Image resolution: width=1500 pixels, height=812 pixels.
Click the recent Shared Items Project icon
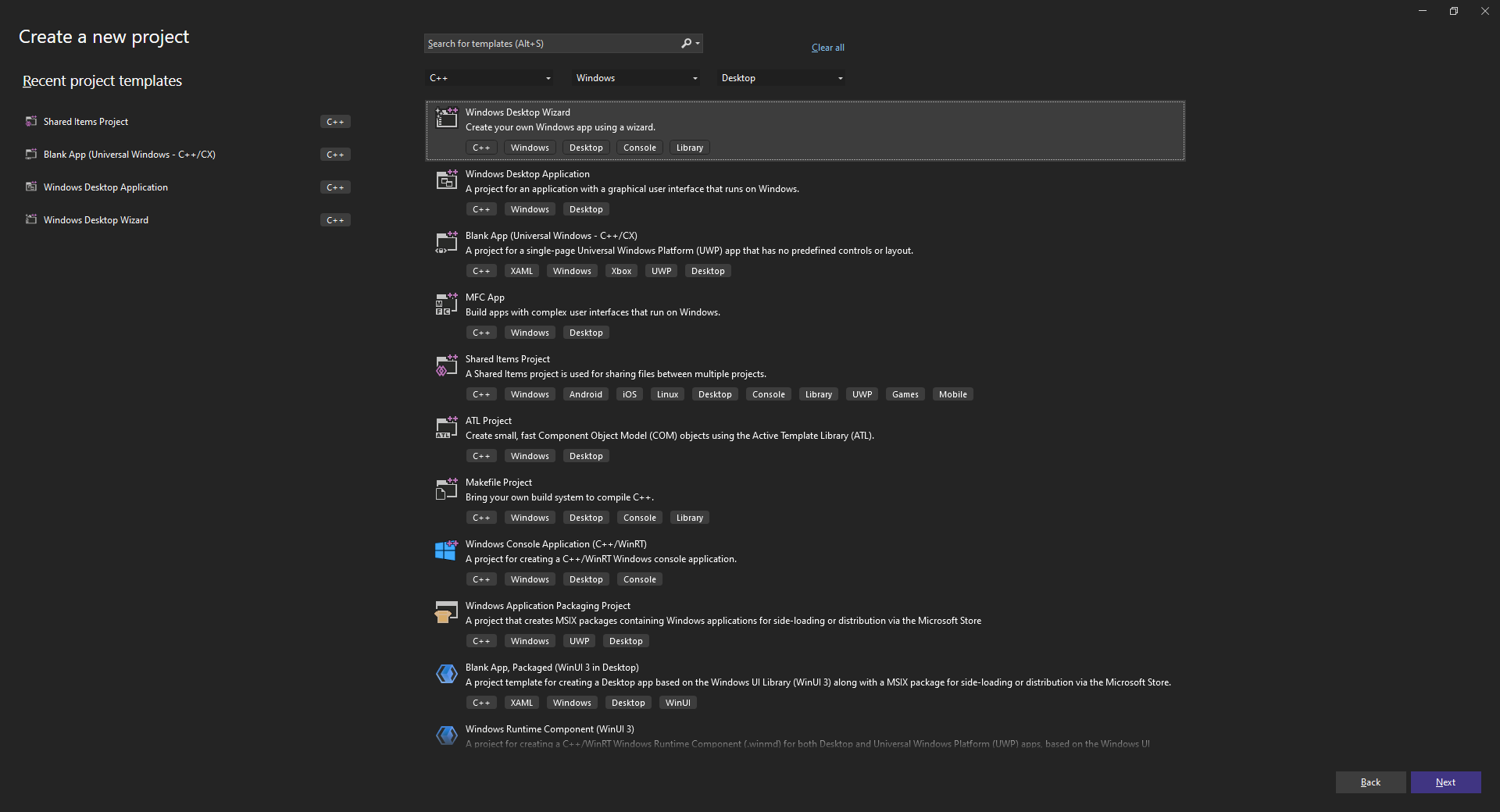[x=31, y=121]
